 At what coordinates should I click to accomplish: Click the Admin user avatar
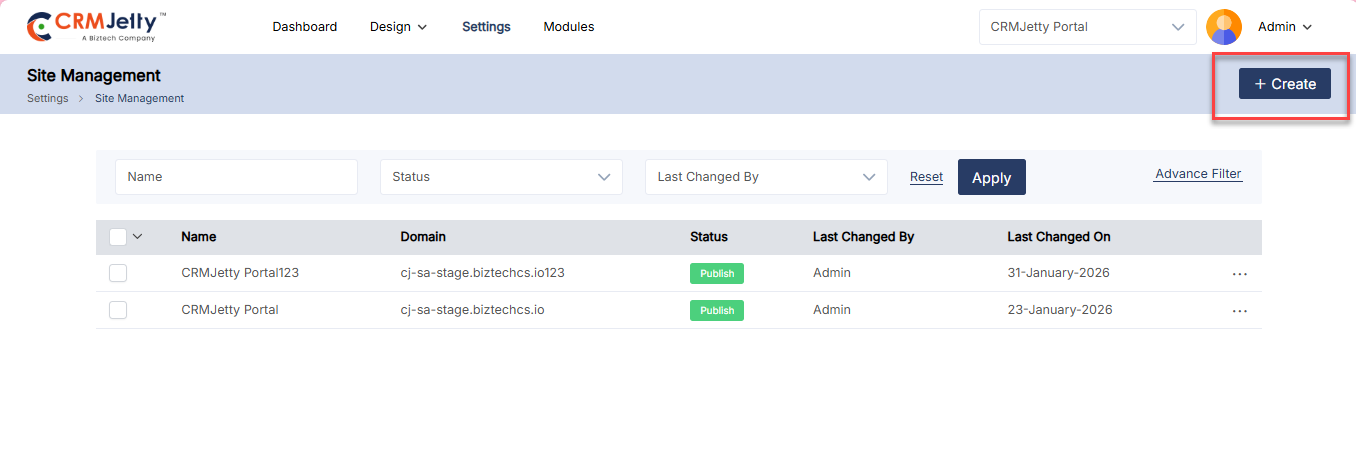point(1223,27)
